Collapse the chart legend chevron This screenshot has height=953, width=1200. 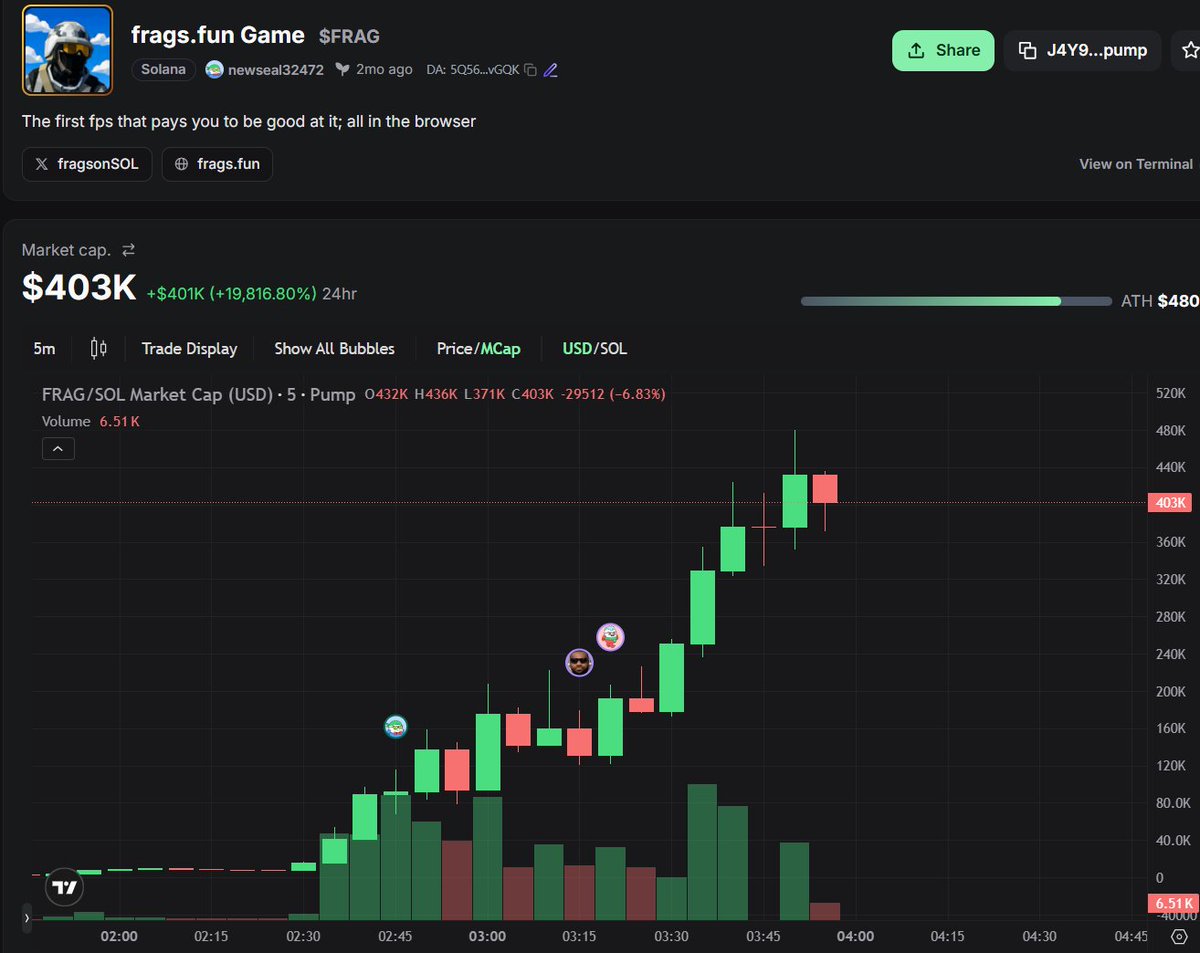pyautogui.click(x=58, y=449)
